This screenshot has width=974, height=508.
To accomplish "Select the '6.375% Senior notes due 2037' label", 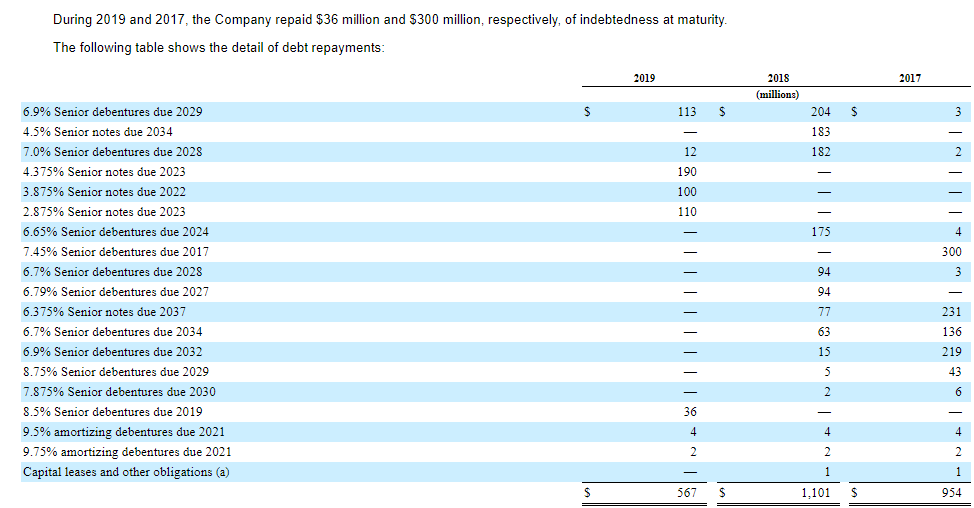I will click(x=104, y=312).
